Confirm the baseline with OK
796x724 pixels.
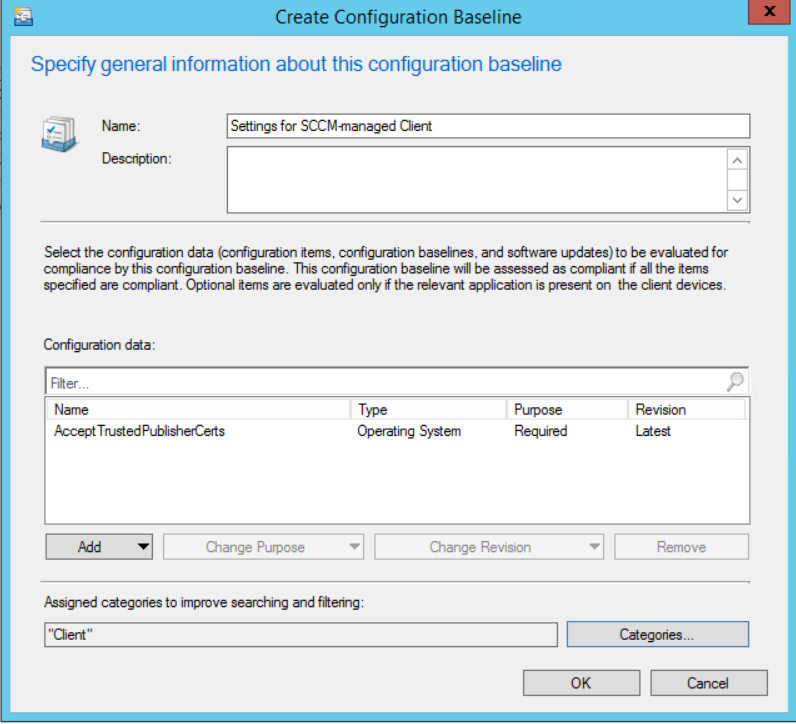click(x=581, y=683)
